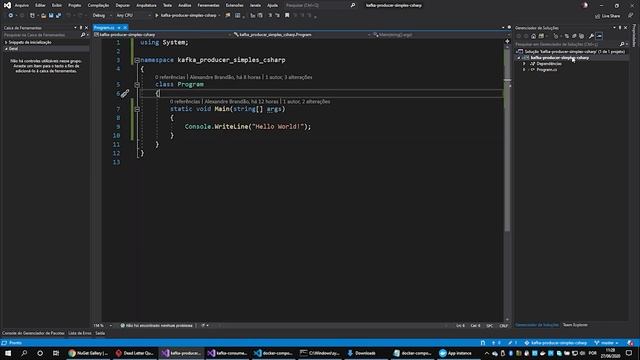640x360 pixels.
Task: Click the Solution Explorer preview selected items icon
Action: (599, 36)
